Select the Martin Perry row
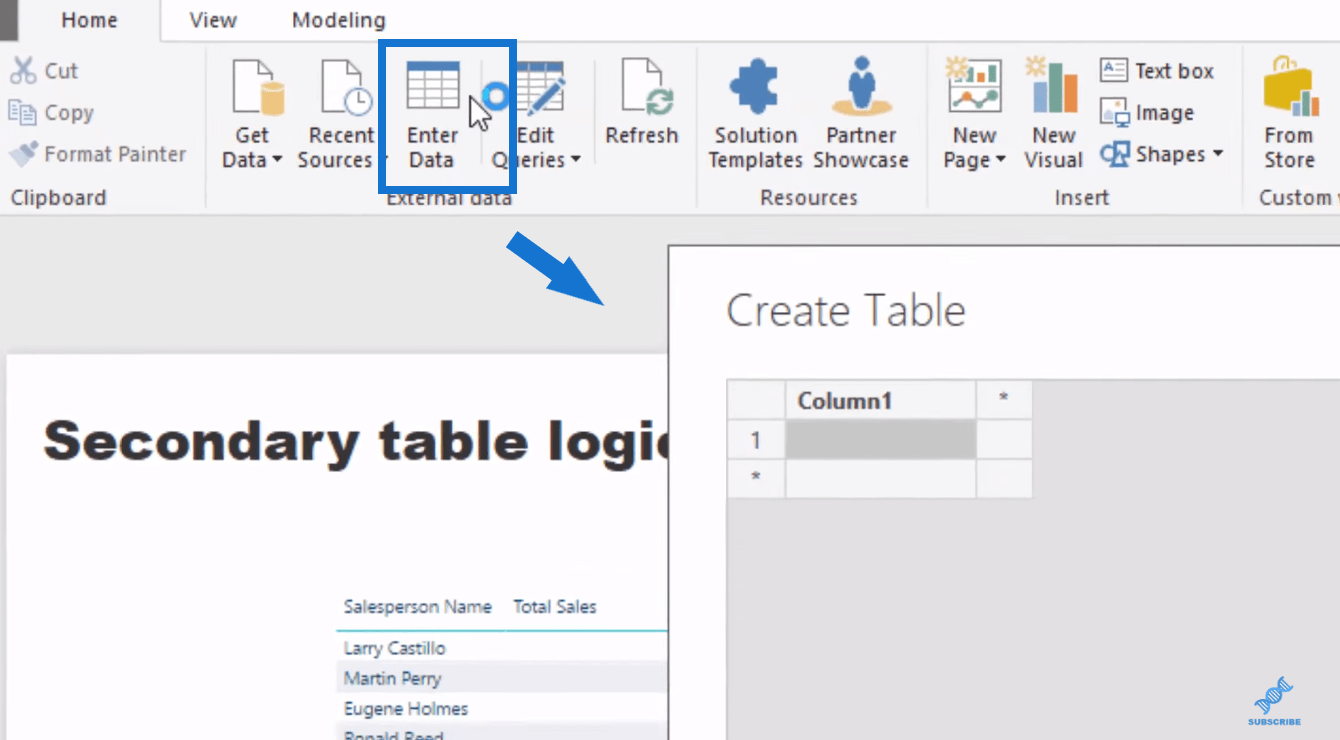This screenshot has height=740, width=1340. coord(502,678)
